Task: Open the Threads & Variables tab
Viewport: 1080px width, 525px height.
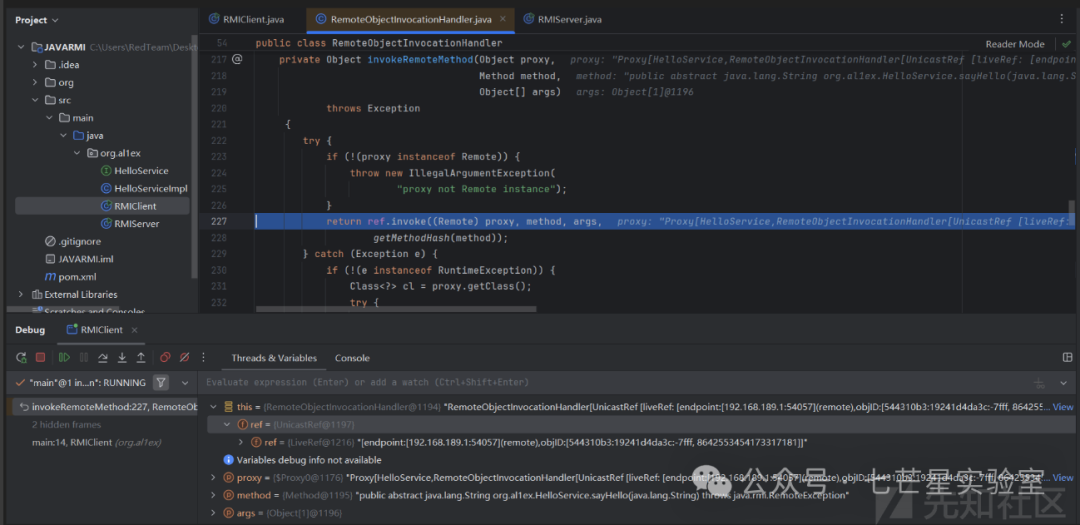Action: pos(274,358)
